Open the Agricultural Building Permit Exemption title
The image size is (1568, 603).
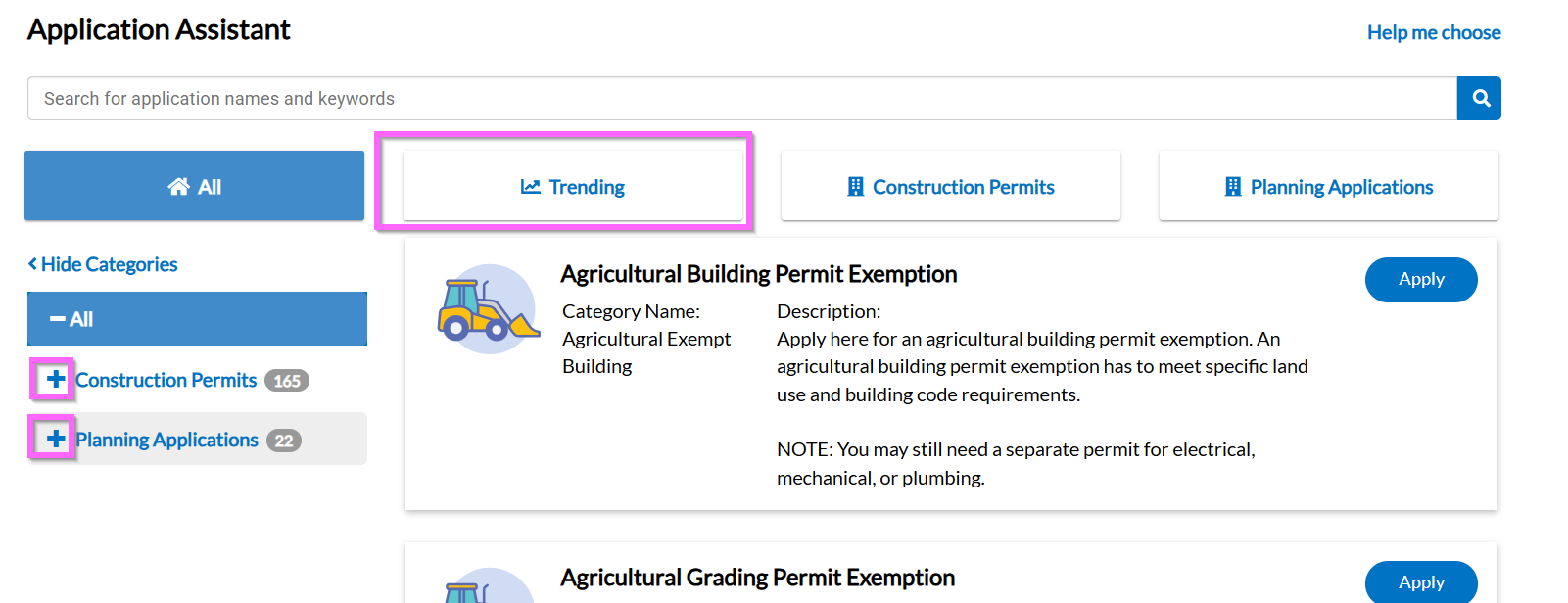pyautogui.click(x=758, y=274)
